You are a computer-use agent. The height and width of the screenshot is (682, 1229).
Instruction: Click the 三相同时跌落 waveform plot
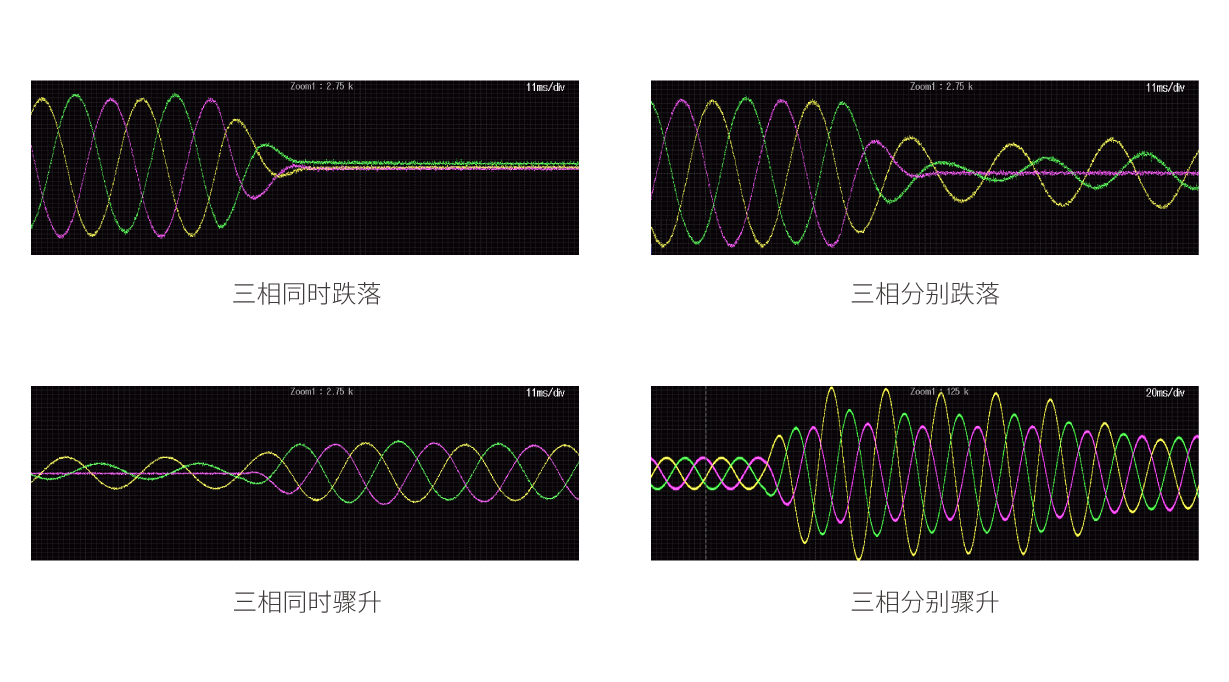[304, 167]
